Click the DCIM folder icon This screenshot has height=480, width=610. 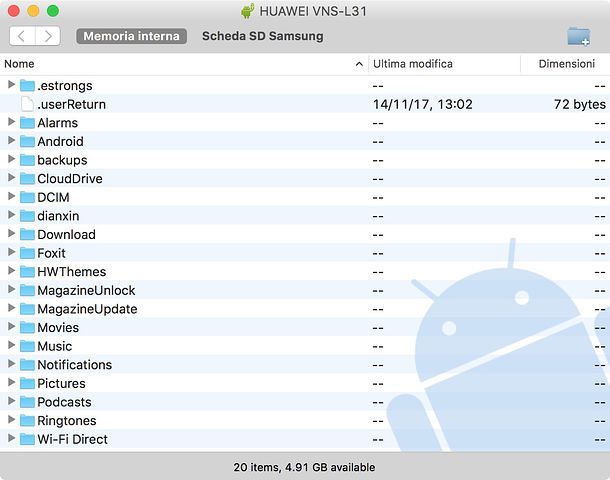27,197
